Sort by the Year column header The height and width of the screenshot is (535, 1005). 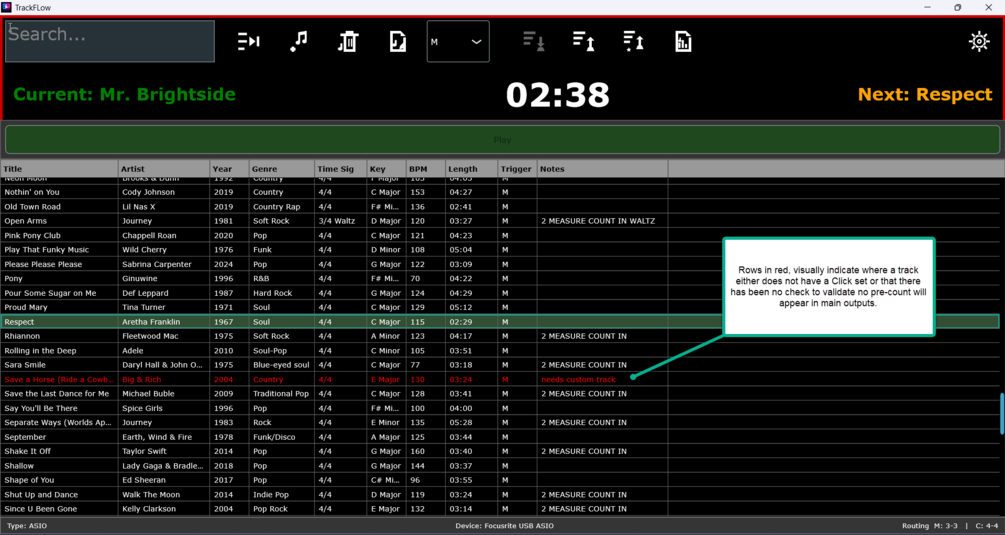[x=229, y=169]
